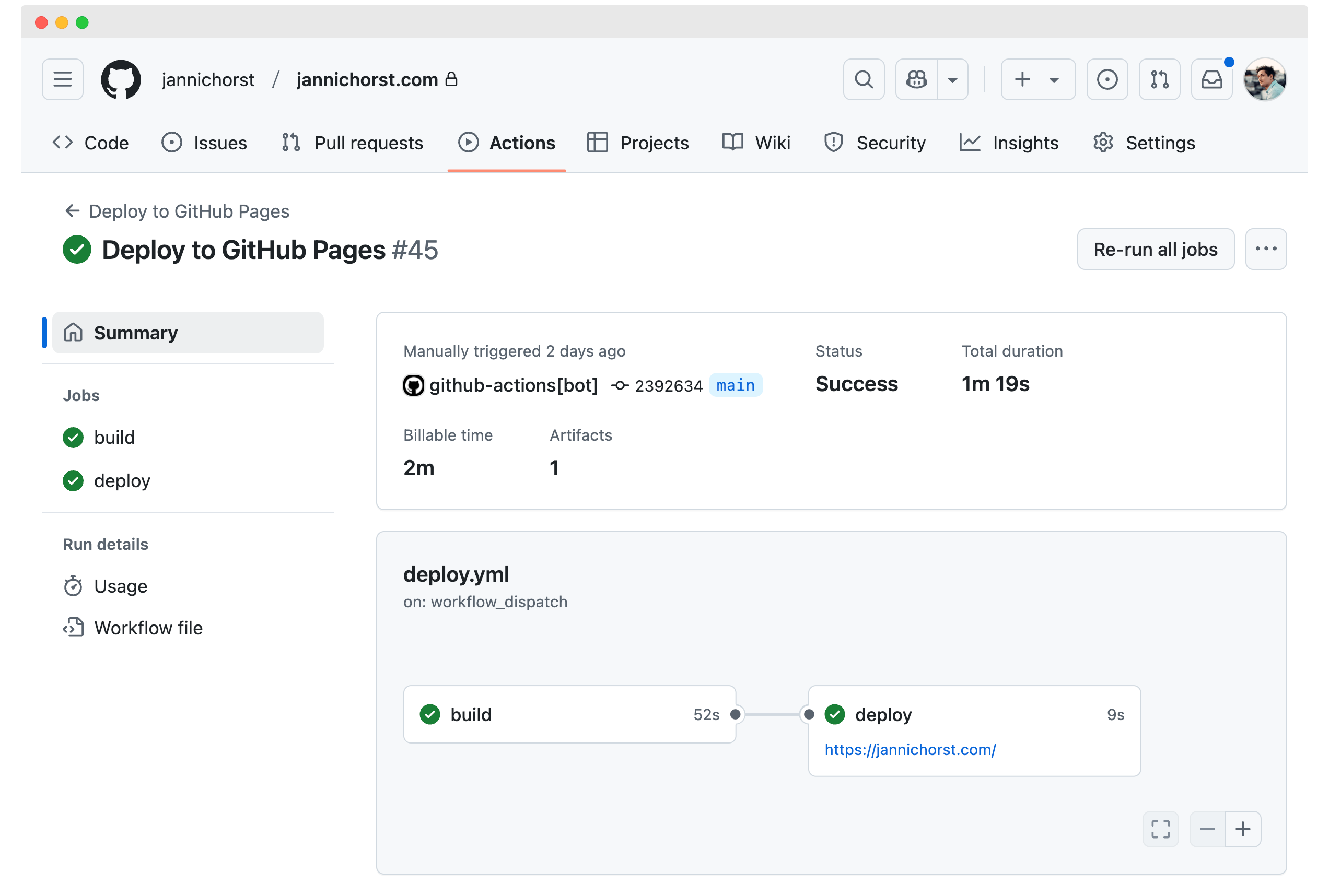
Task: Expand the Copilot dropdown arrow
Action: (952, 79)
